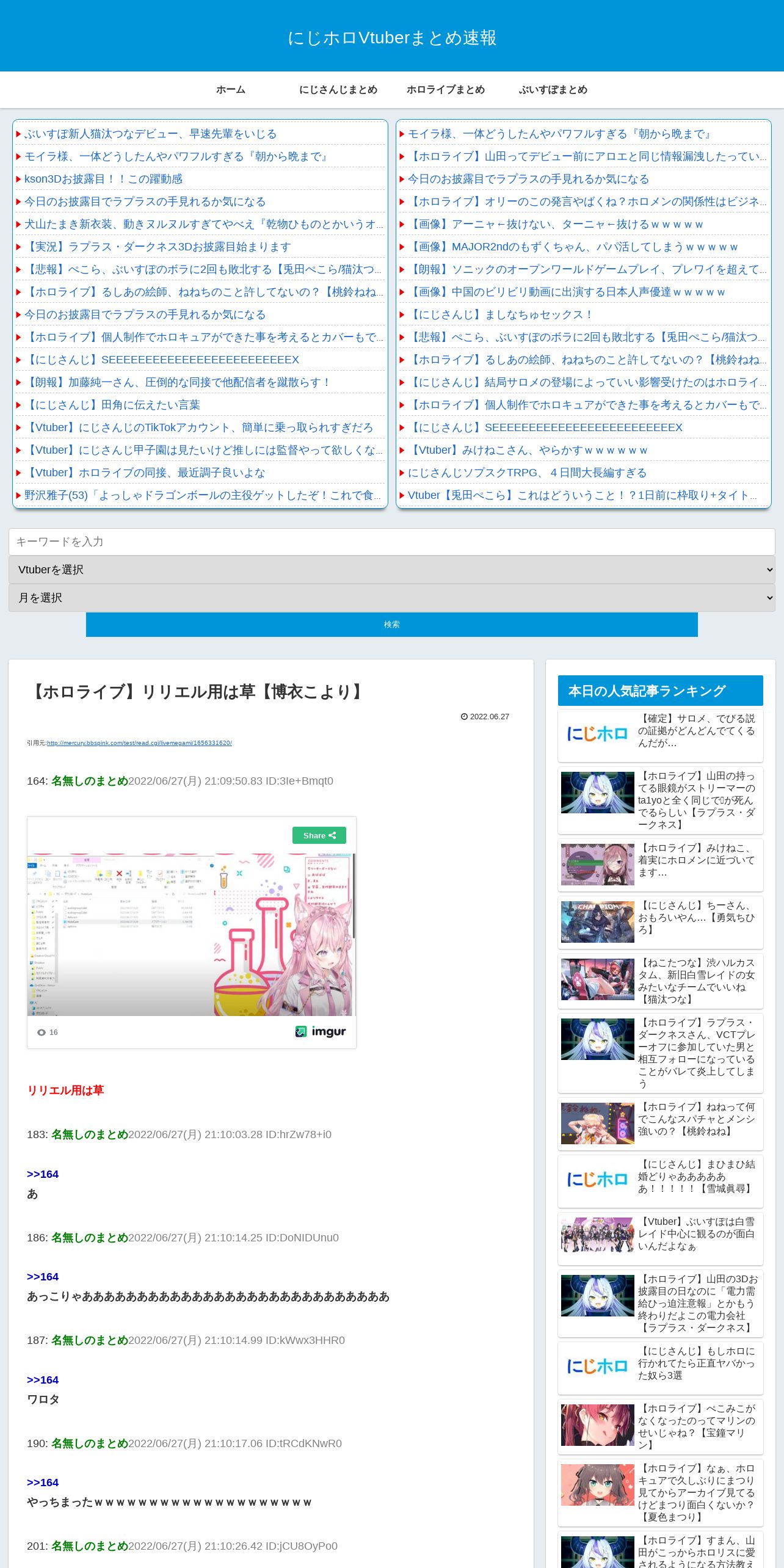Click the blue 検索 button
This screenshot has height=1568, width=784.
click(392, 625)
